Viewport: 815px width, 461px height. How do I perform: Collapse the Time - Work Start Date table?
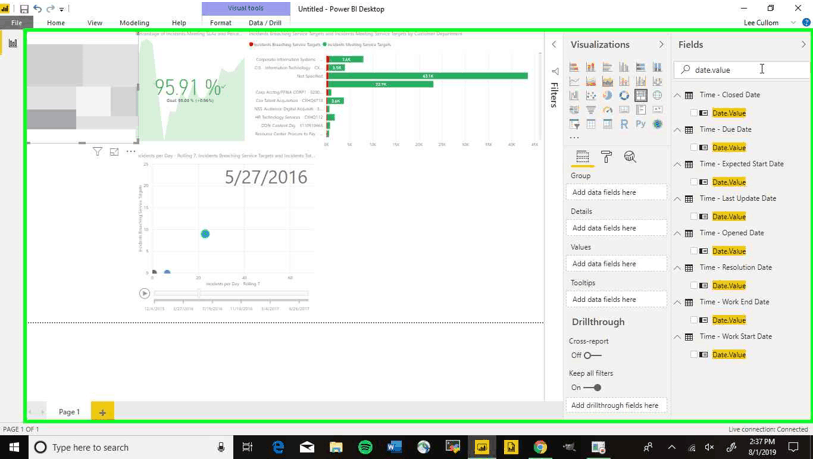pyautogui.click(x=677, y=337)
